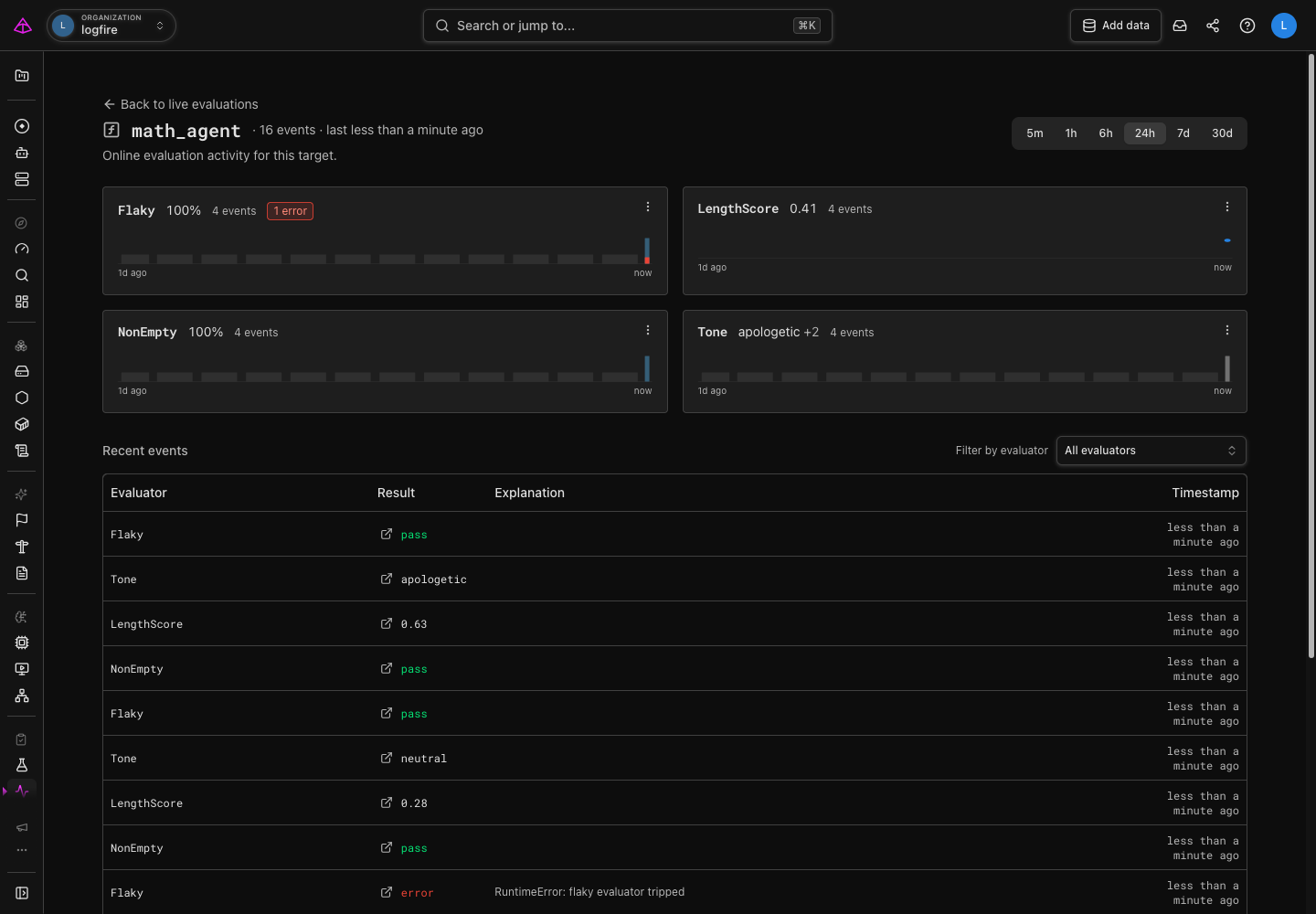Click the server stack icon in the sidebar
The image size is (1316, 914).
coord(22,179)
